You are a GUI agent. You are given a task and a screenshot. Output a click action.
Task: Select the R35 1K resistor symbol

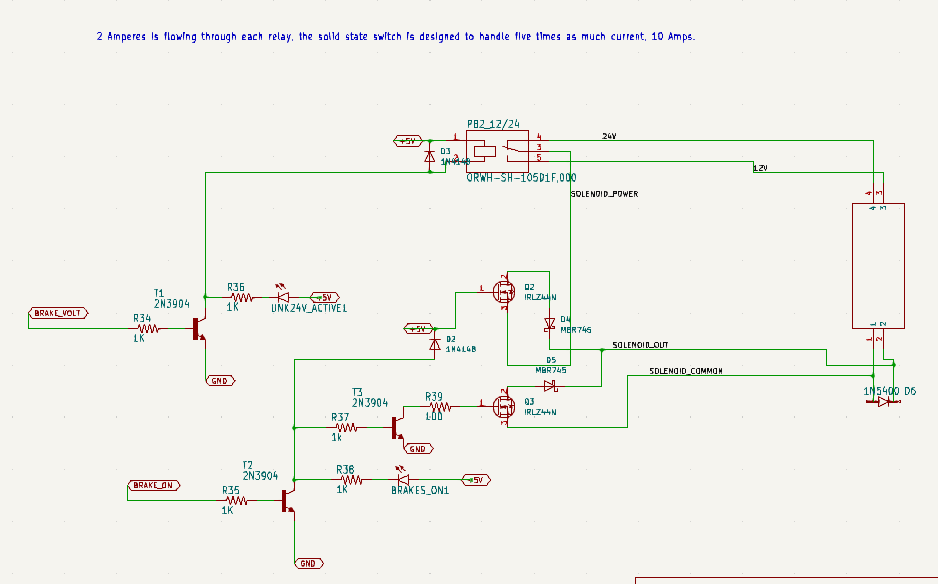[236, 500]
